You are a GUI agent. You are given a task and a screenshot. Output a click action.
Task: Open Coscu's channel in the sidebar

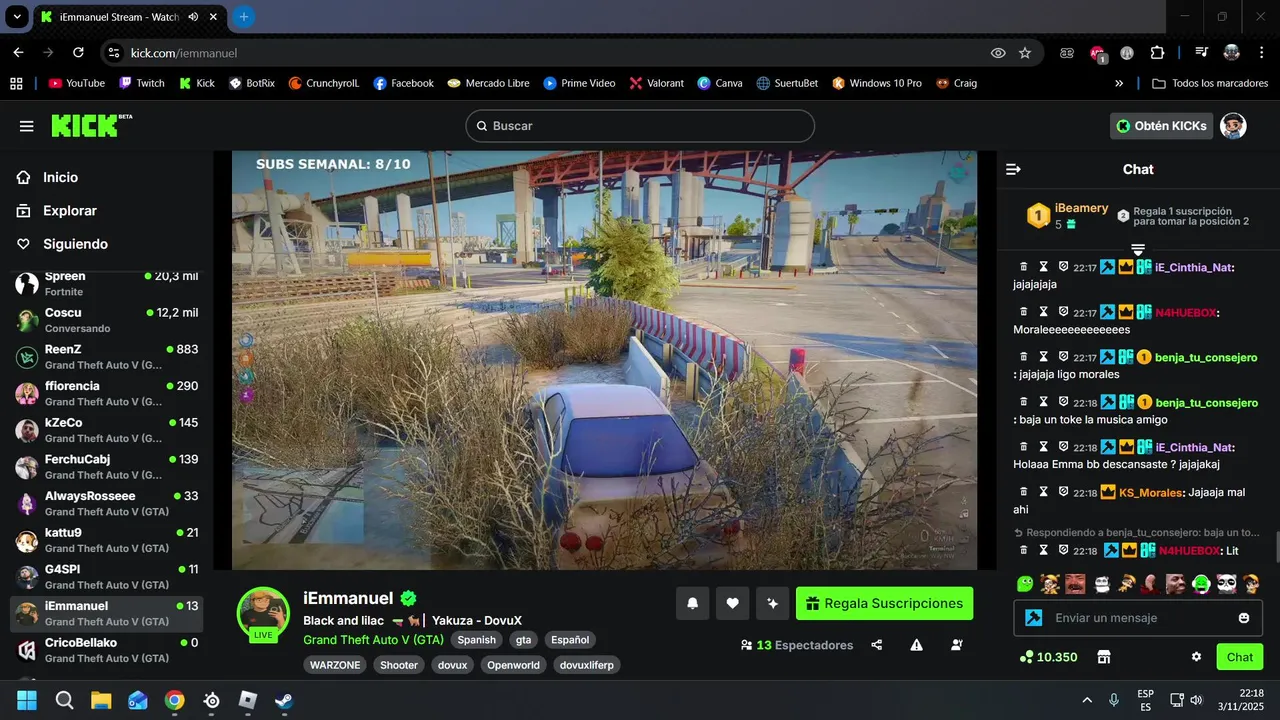pos(107,320)
